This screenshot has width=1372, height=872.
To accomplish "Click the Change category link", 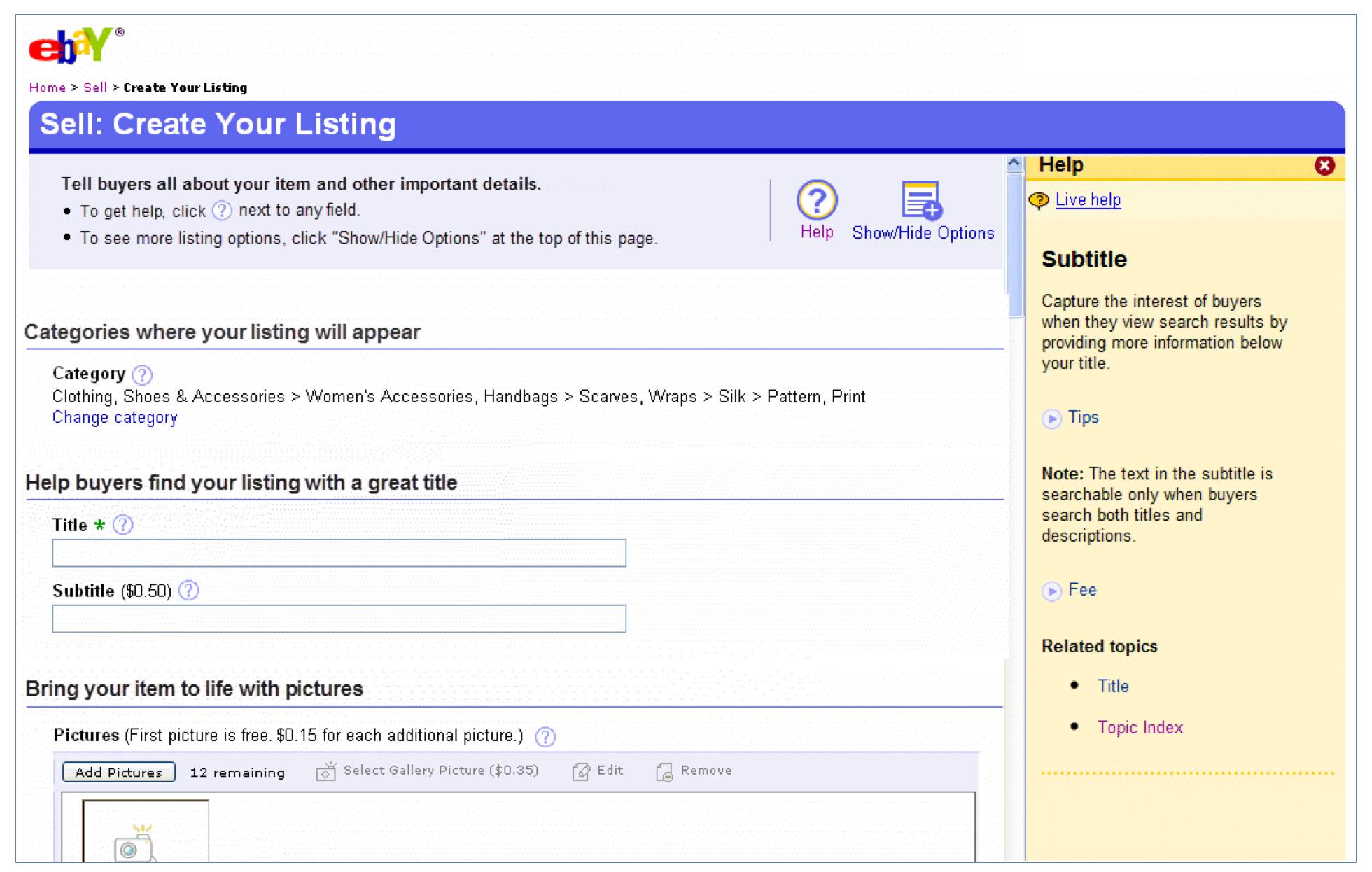I will coord(115,418).
